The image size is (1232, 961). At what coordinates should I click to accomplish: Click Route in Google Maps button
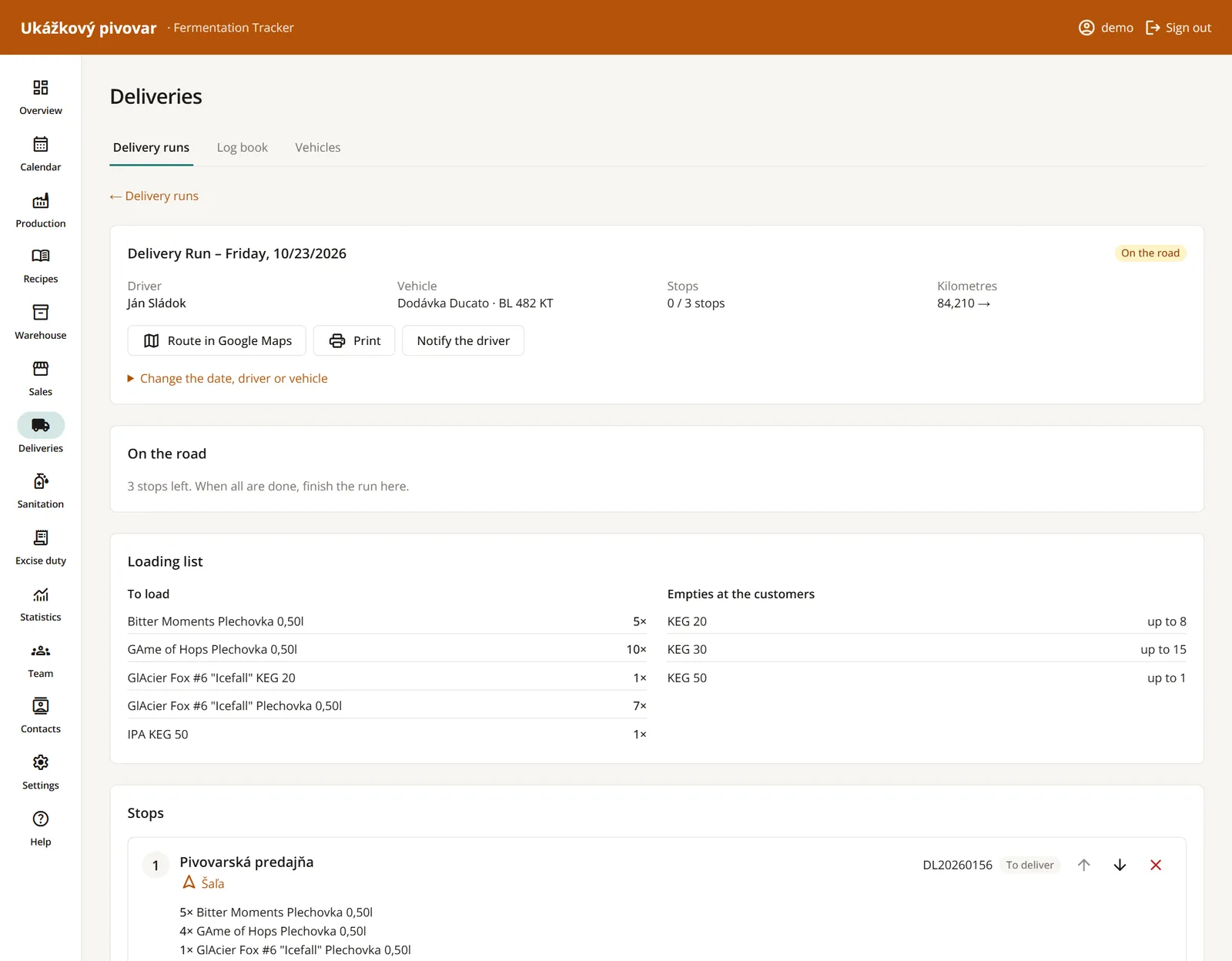217,340
